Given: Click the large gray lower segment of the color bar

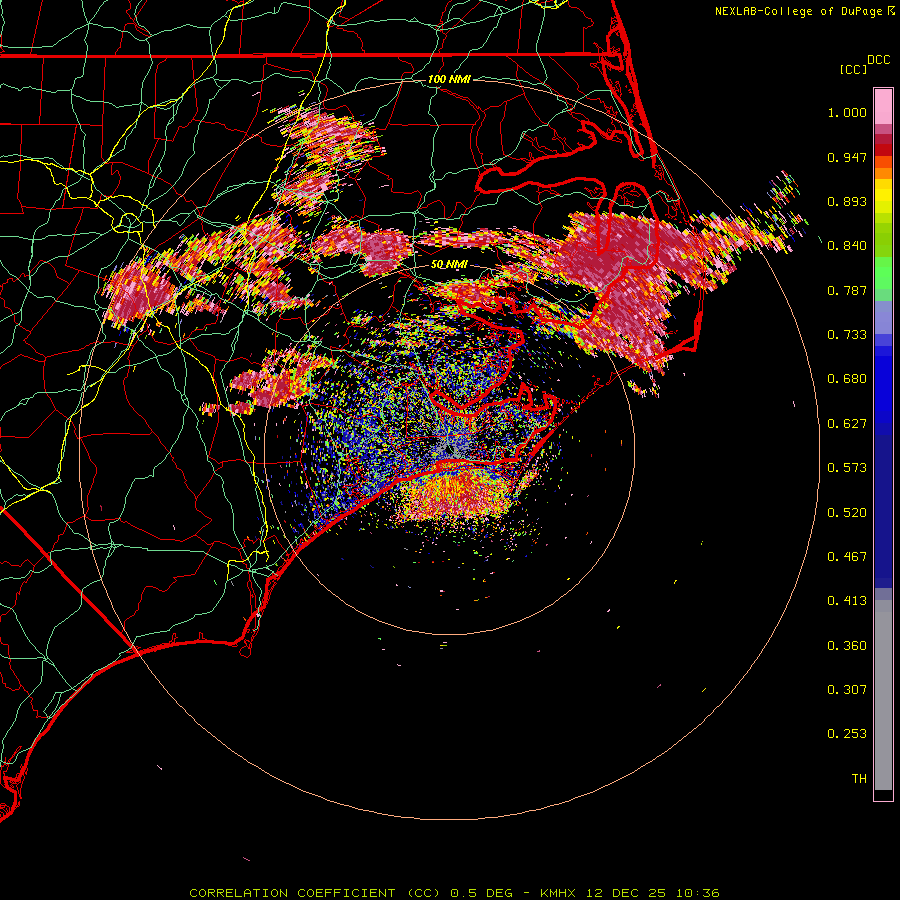Looking at the screenshot, I should coord(883,700).
